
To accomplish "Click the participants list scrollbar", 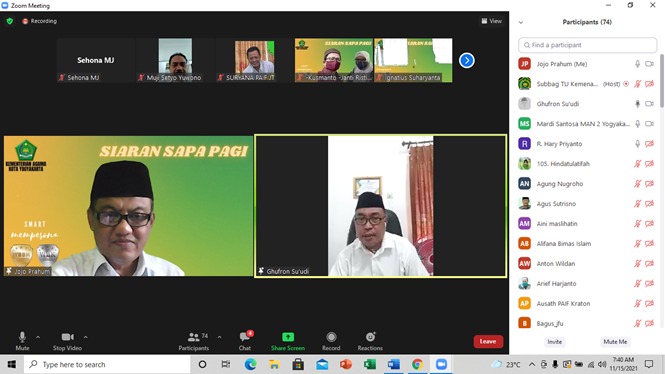I will (x=662, y=81).
